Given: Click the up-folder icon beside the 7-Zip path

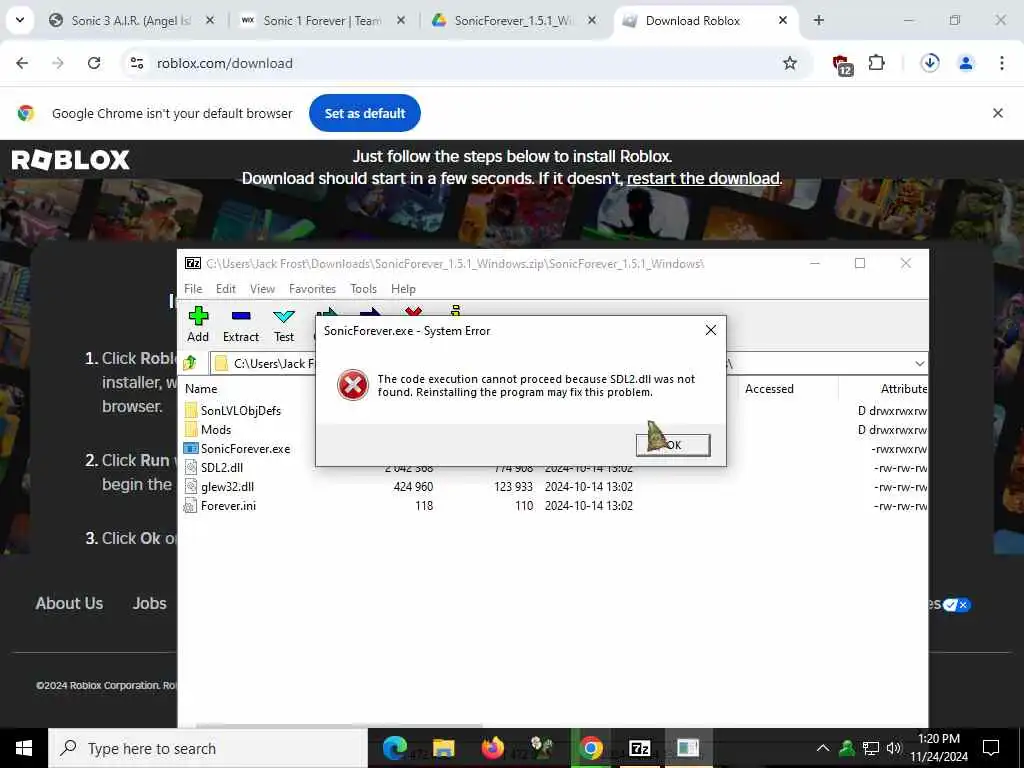Looking at the screenshot, I should [191, 363].
